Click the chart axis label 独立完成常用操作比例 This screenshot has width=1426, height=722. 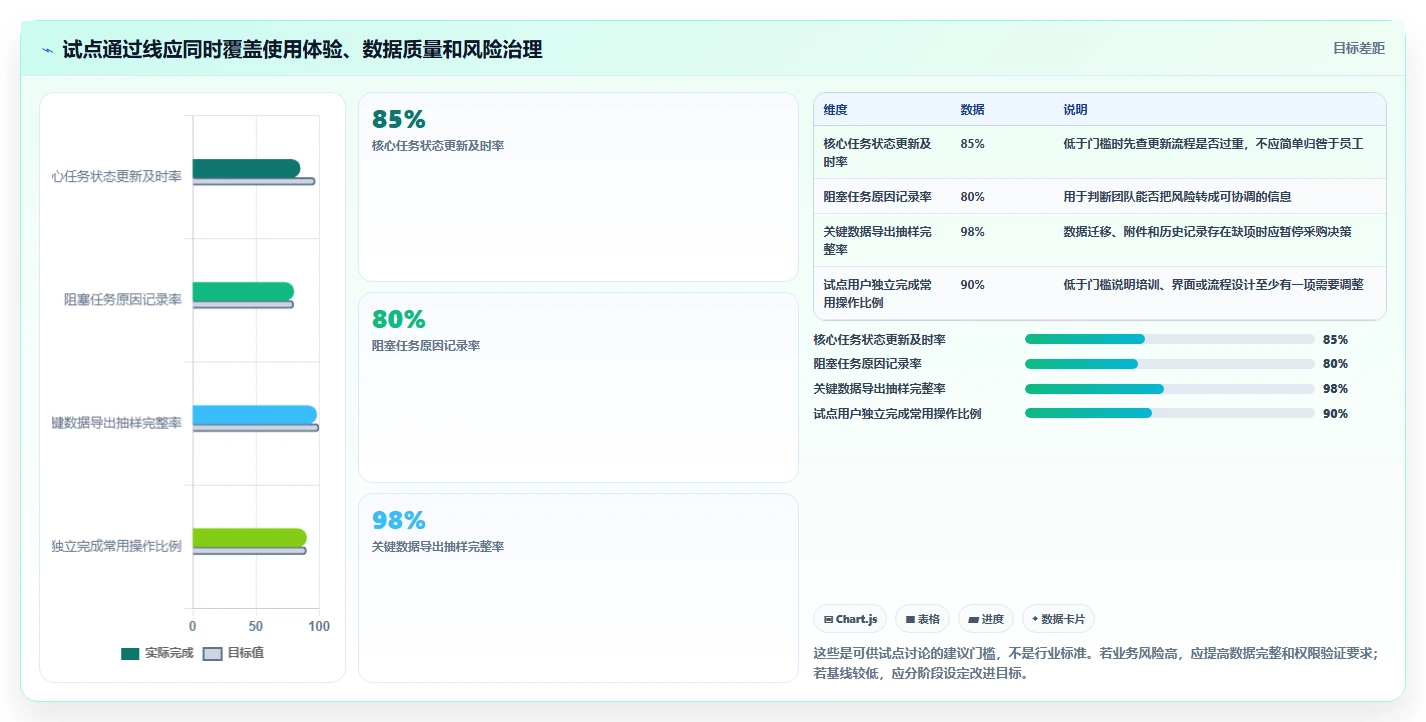(117, 546)
